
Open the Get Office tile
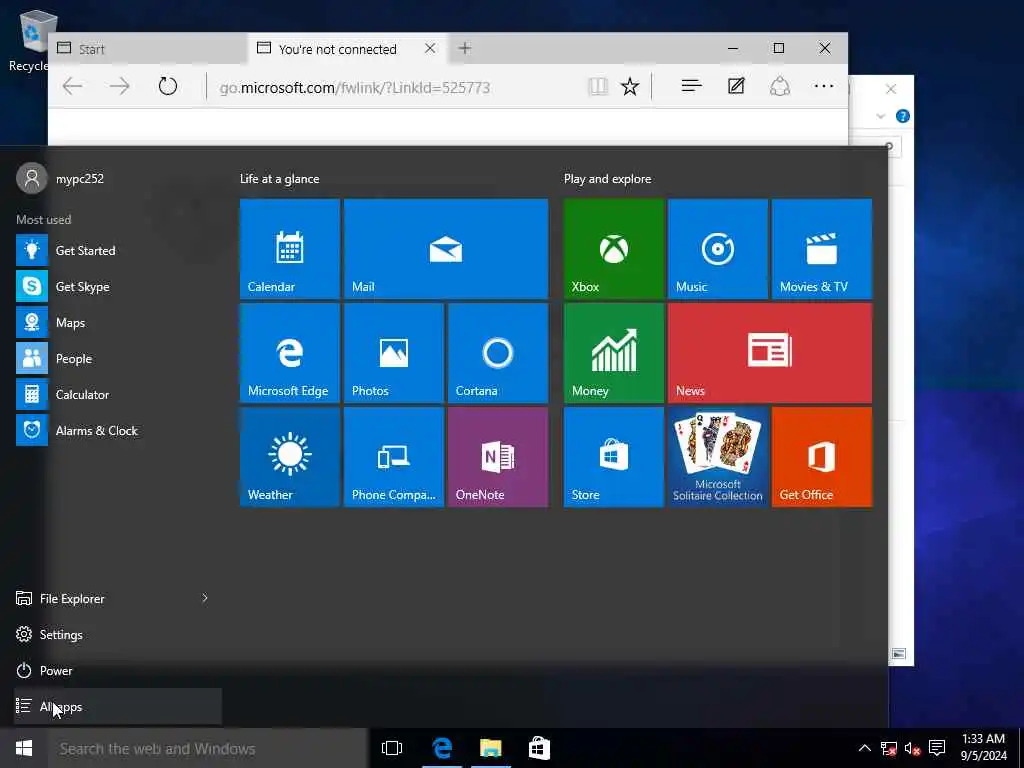click(822, 456)
